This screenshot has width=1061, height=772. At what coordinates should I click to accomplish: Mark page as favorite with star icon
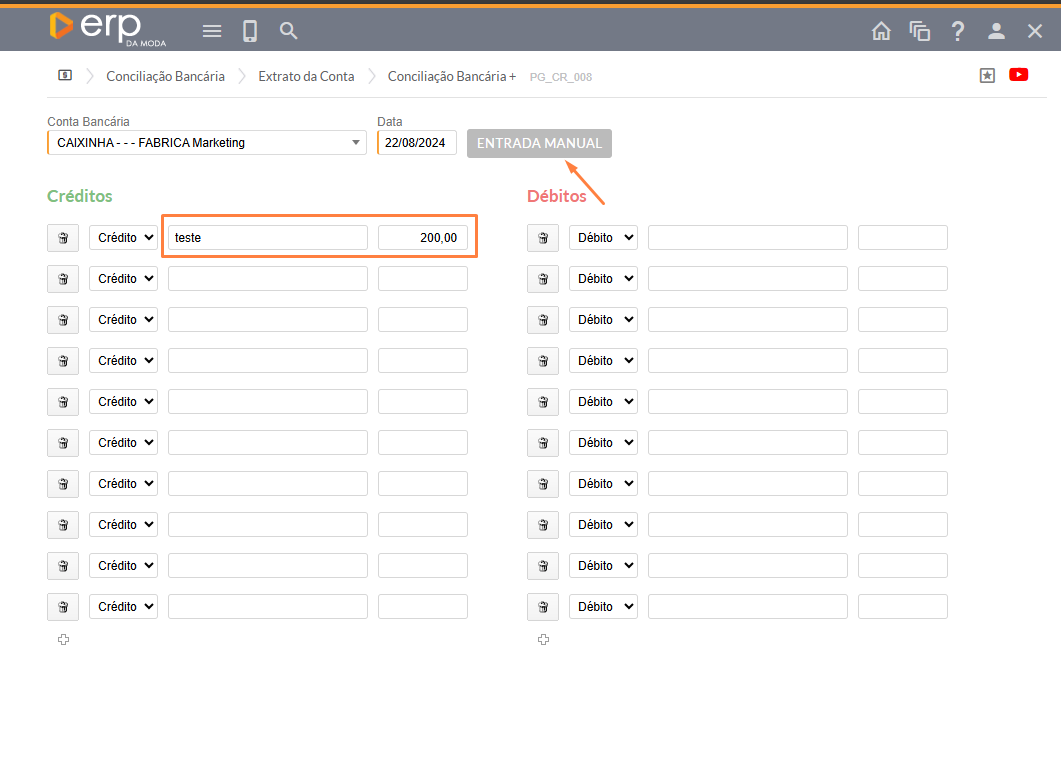tap(987, 75)
